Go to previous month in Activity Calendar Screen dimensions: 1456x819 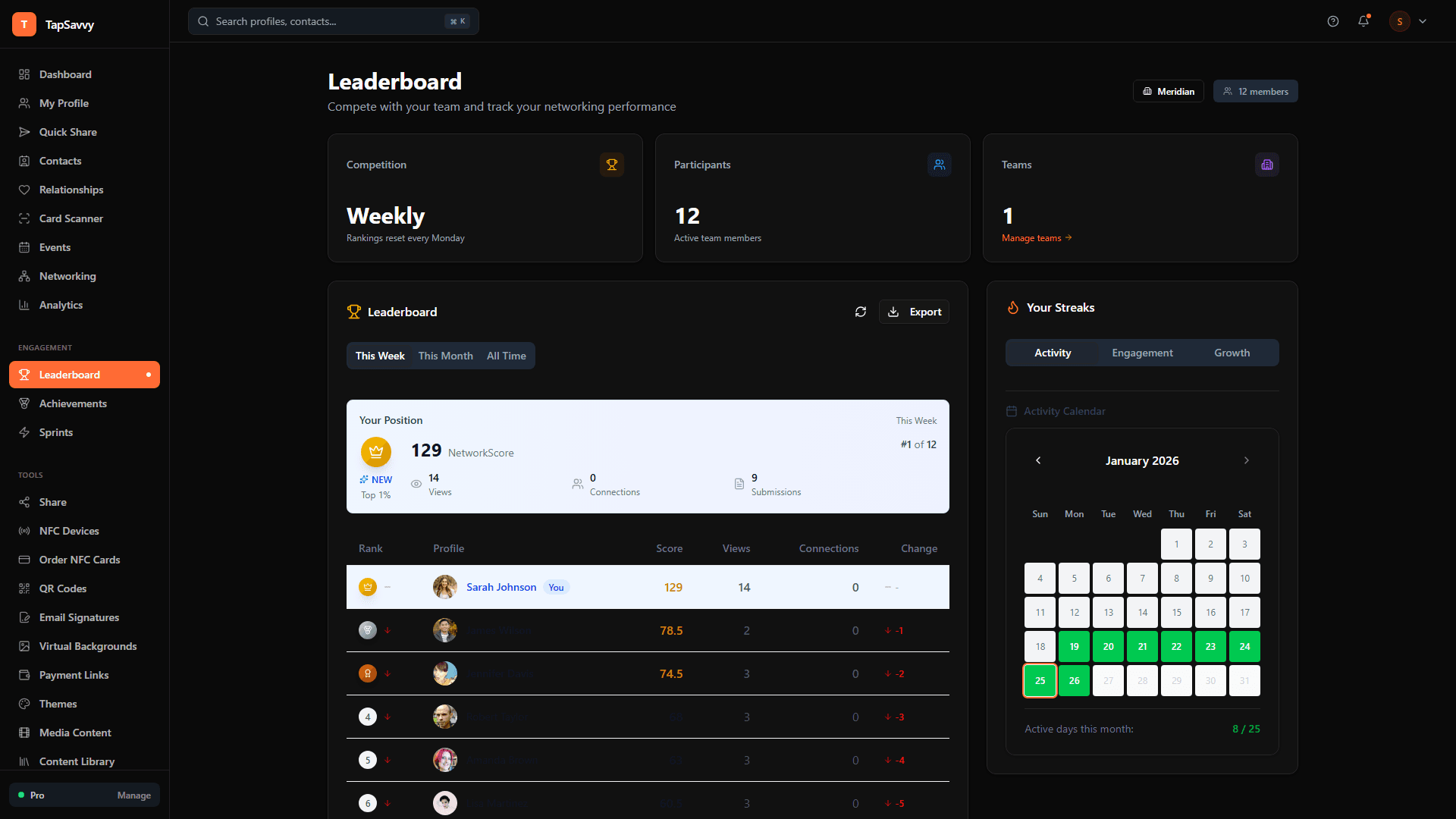coord(1038,460)
